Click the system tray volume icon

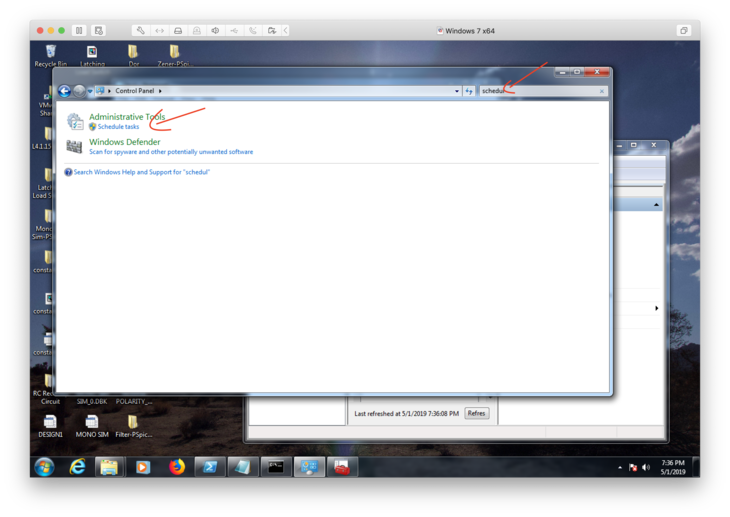point(646,467)
